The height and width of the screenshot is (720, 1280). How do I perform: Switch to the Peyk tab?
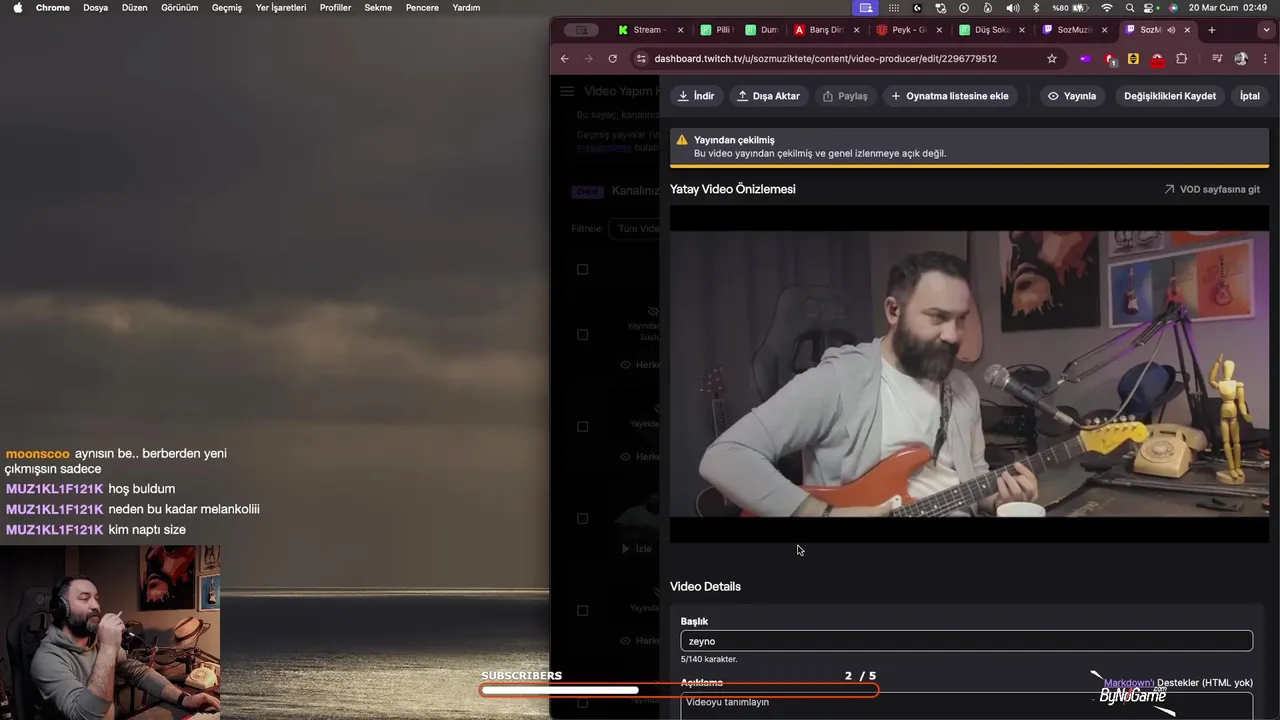(909, 30)
